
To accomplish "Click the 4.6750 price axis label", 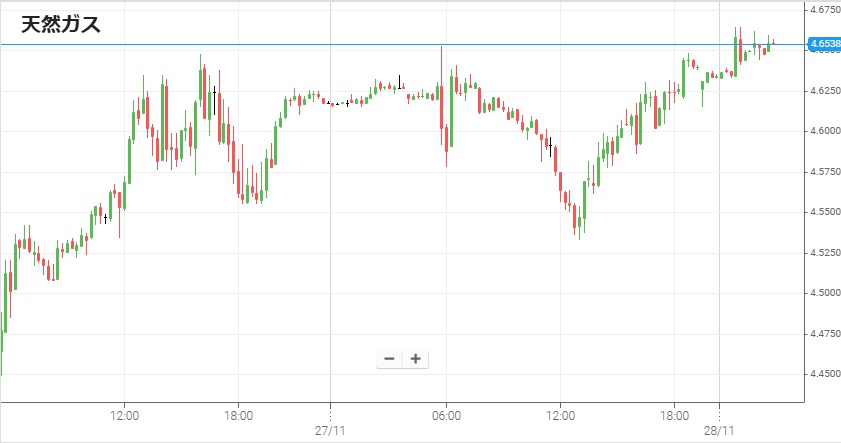I will tap(823, 10).
